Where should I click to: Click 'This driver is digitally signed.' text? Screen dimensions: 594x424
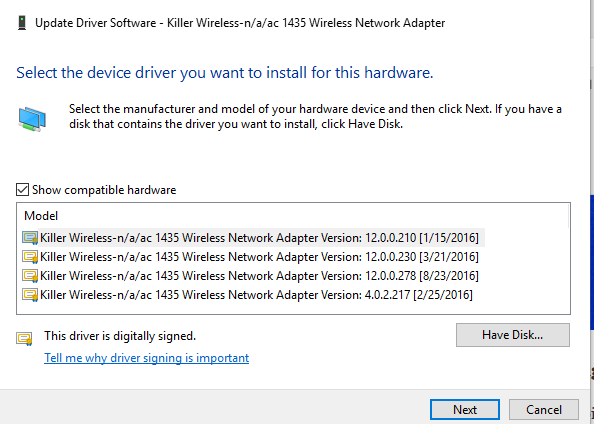(x=120, y=336)
